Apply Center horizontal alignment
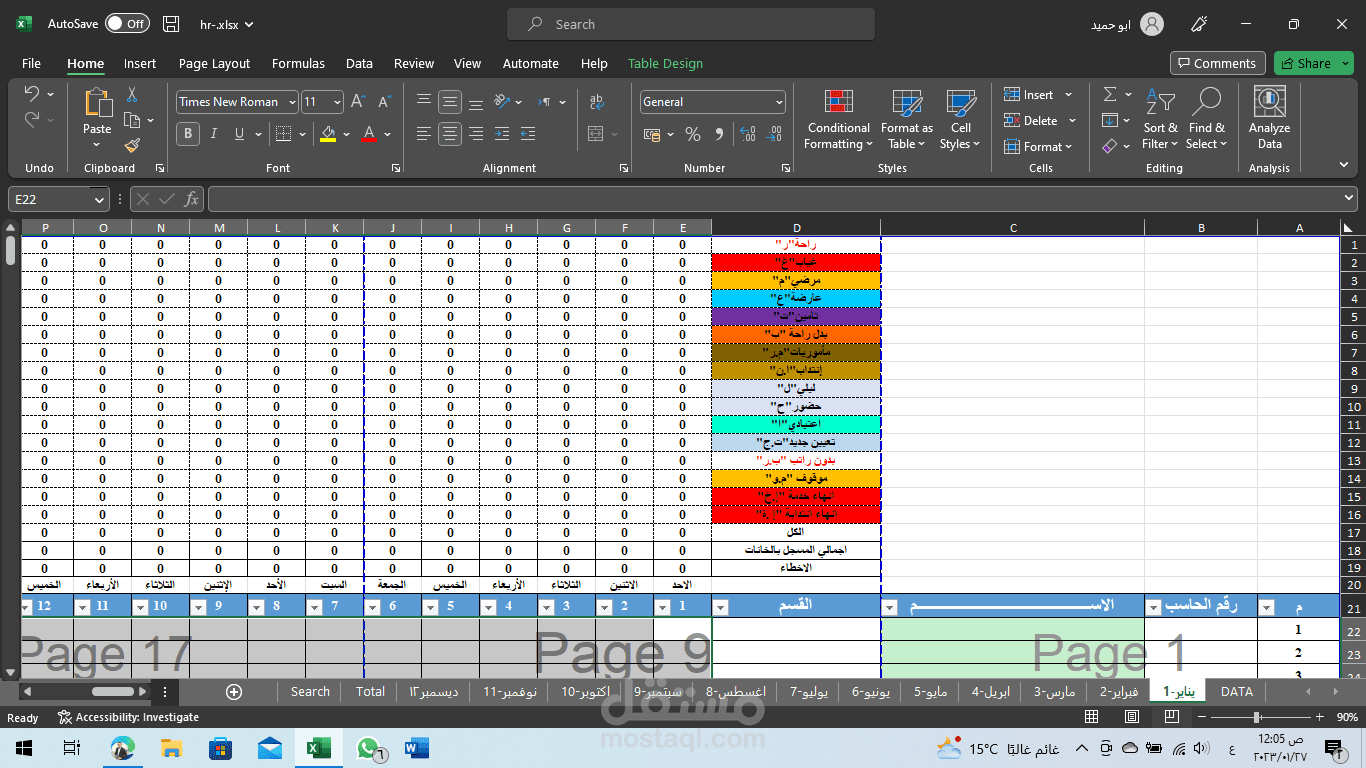Screen dimensions: 1366x768 [x=450, y=134]
